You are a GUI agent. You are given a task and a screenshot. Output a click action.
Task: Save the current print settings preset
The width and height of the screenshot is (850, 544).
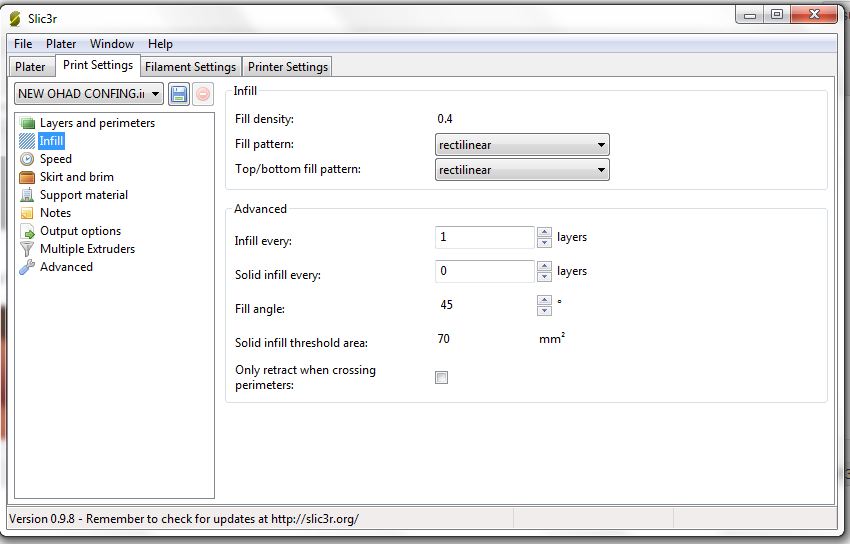[179, 94]
